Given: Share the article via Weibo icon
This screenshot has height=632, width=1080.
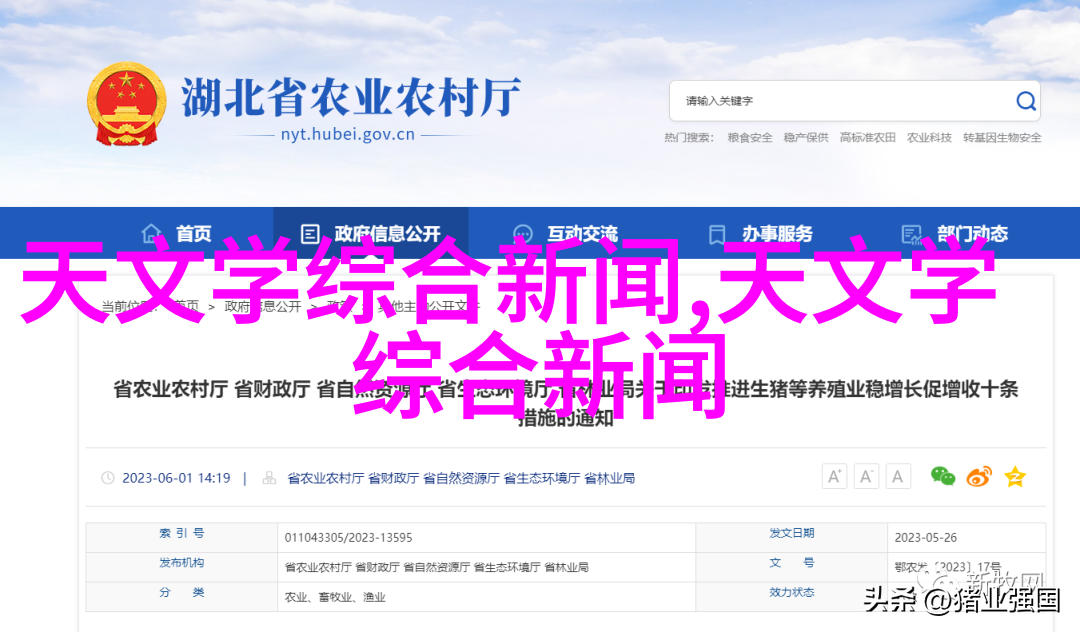Looking at the screenshot, I should pos(979,477).
